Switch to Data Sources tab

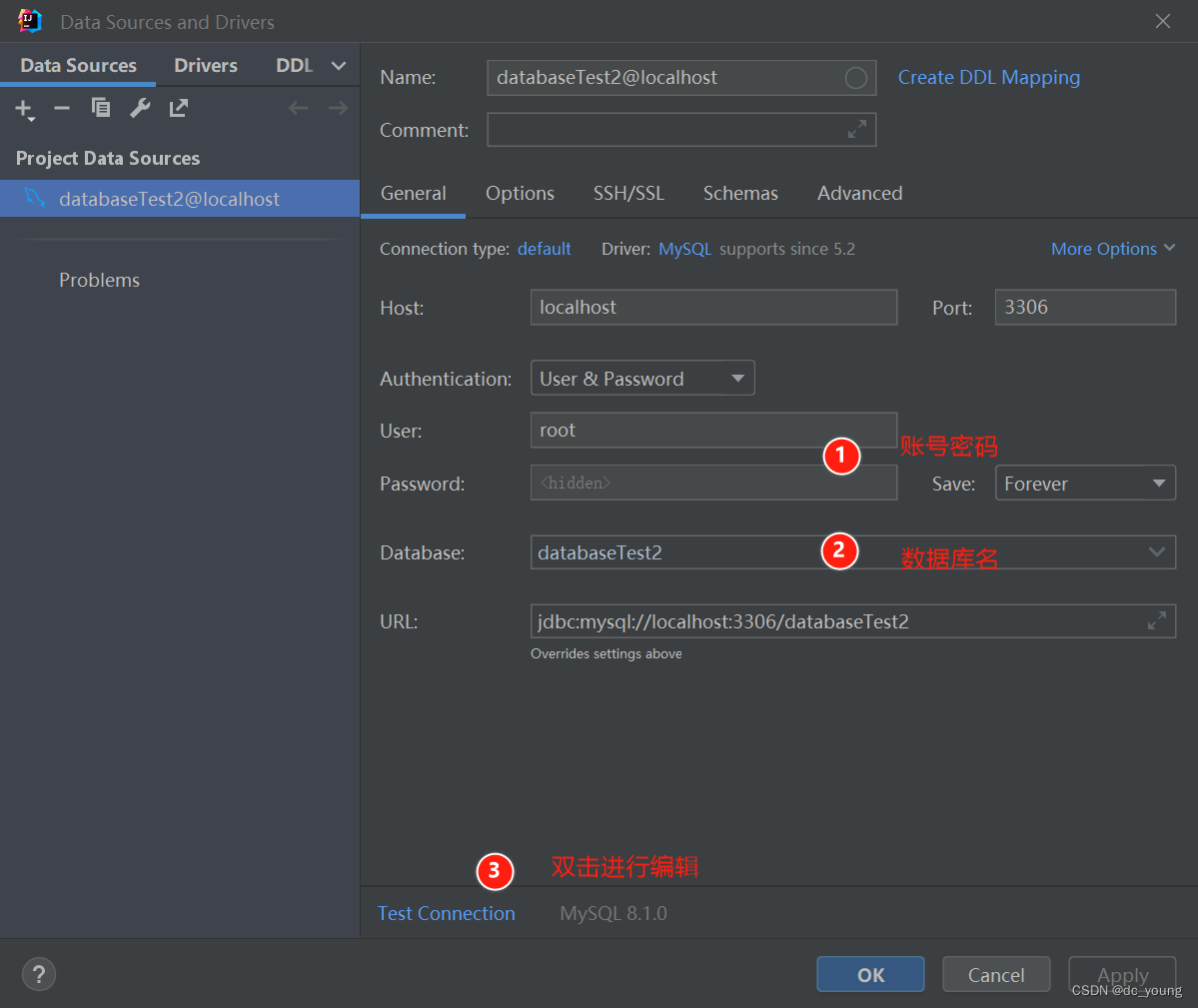(x=79, y=66)
